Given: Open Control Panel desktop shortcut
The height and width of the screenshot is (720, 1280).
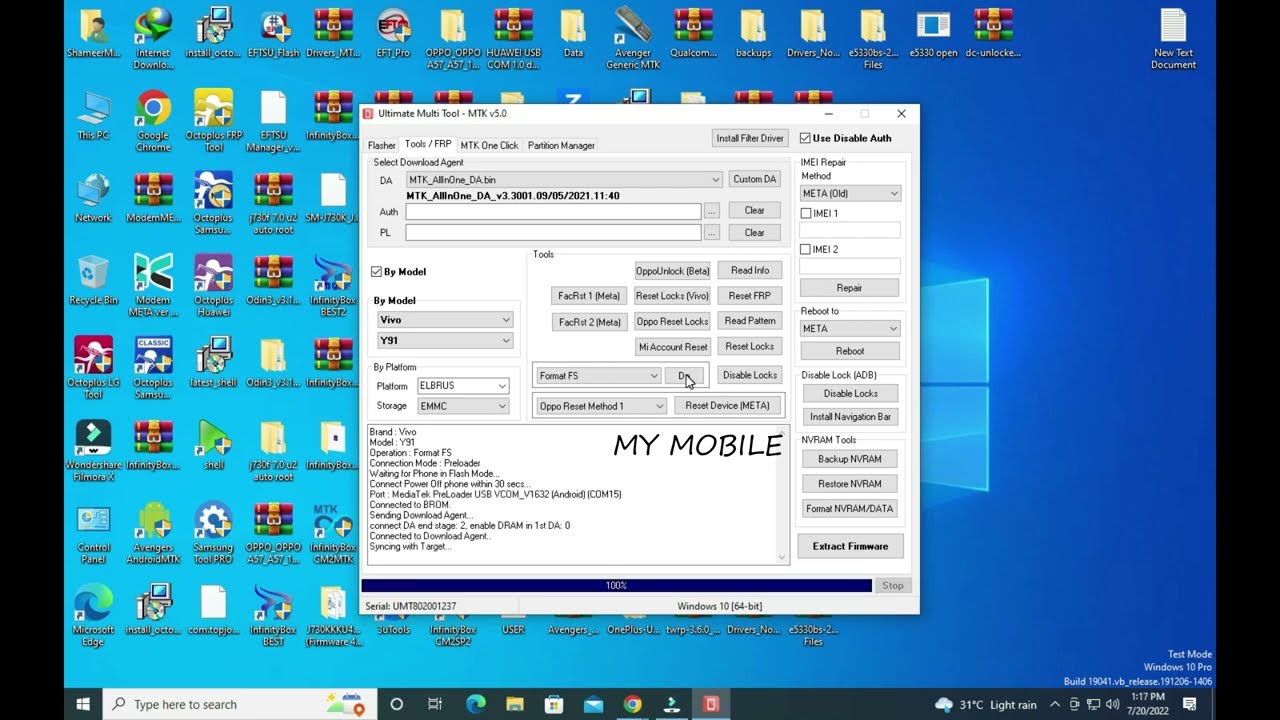Looking at the screenshot, I should (93, 534).
